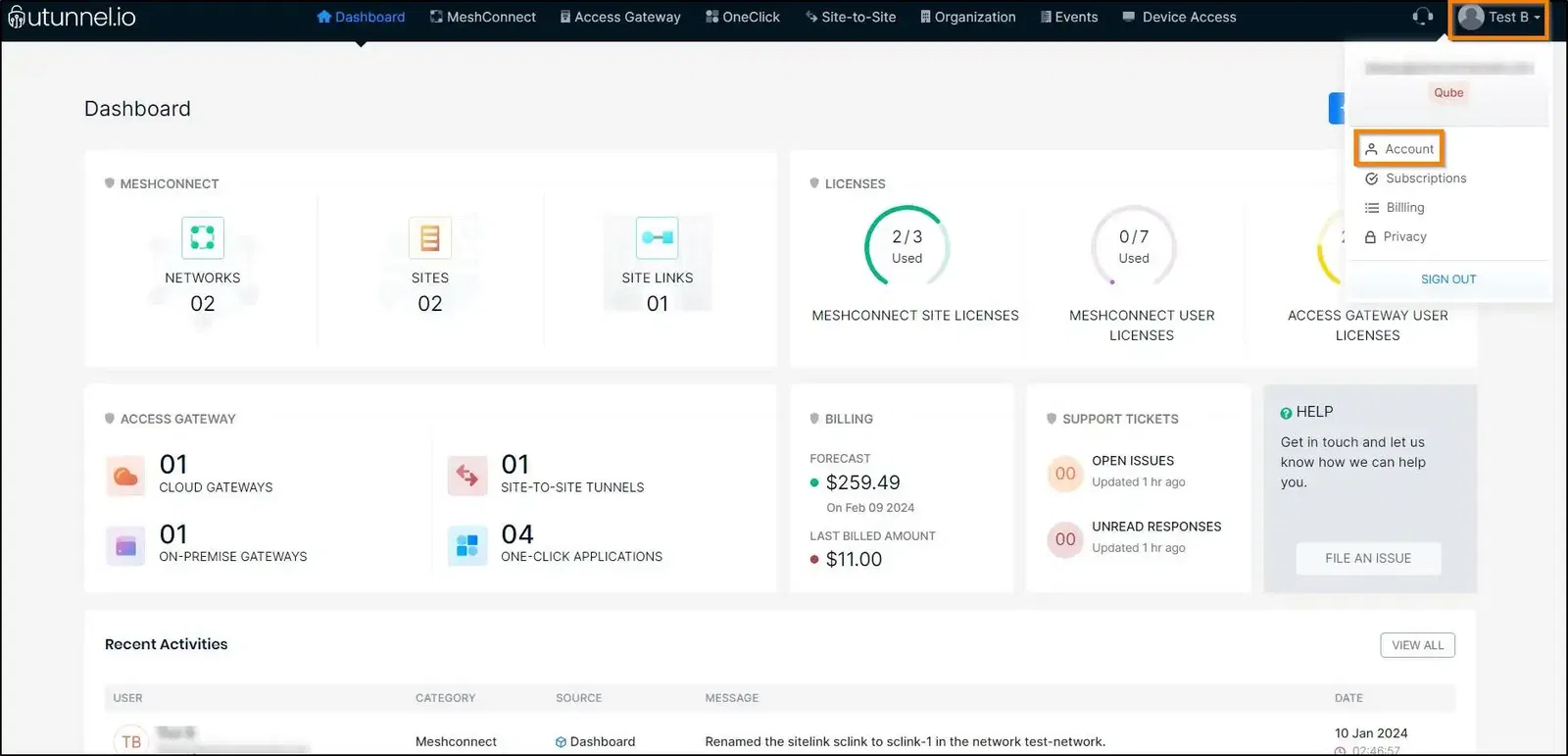This screenshot has width=1568, height=756.
Task: Click the Networks icon in MeshConnect
Action: pyautogui.click(x=203, y=237)
